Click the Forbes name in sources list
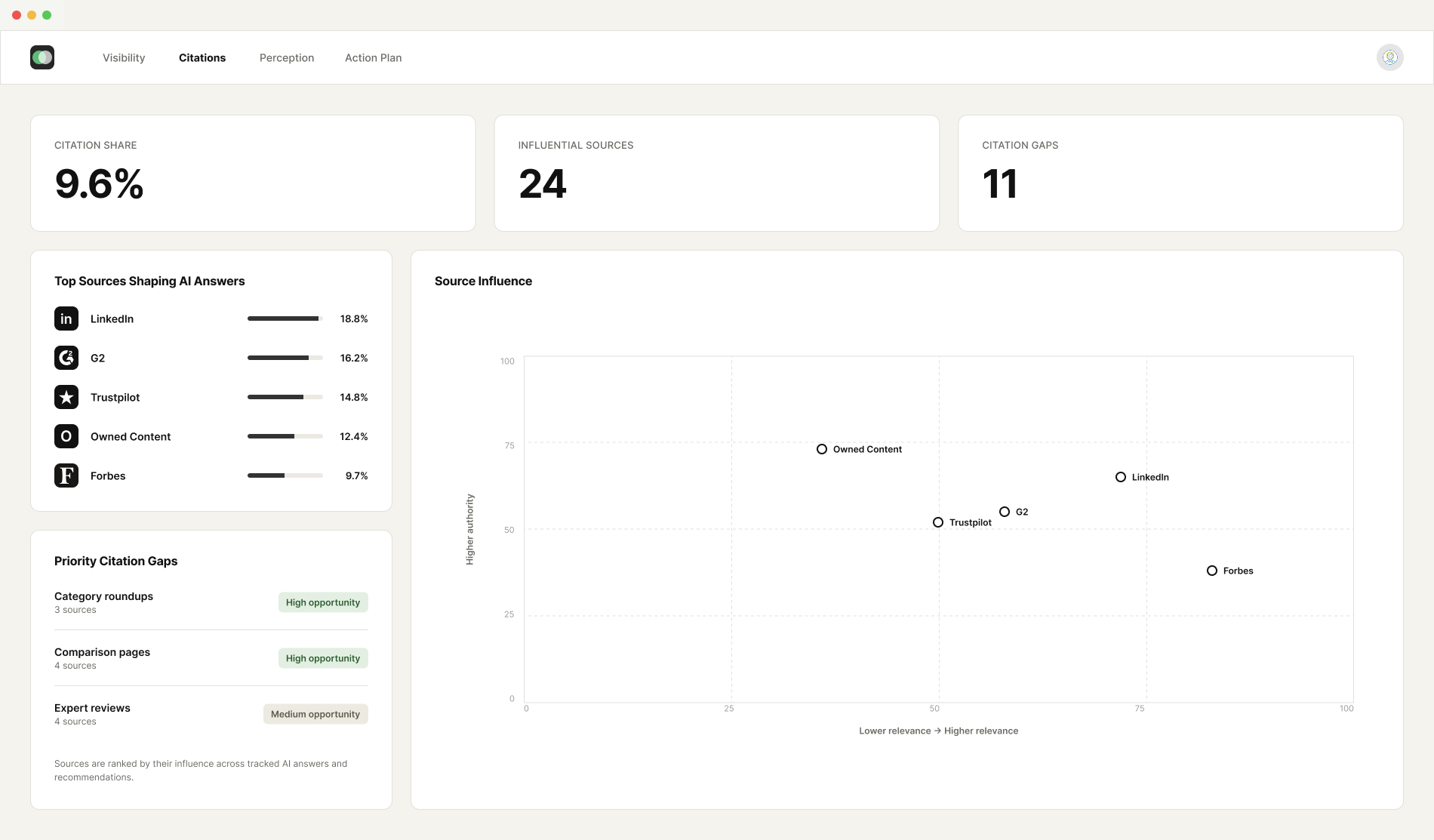Screen dimensions: 1434x840 pos(108,475)
